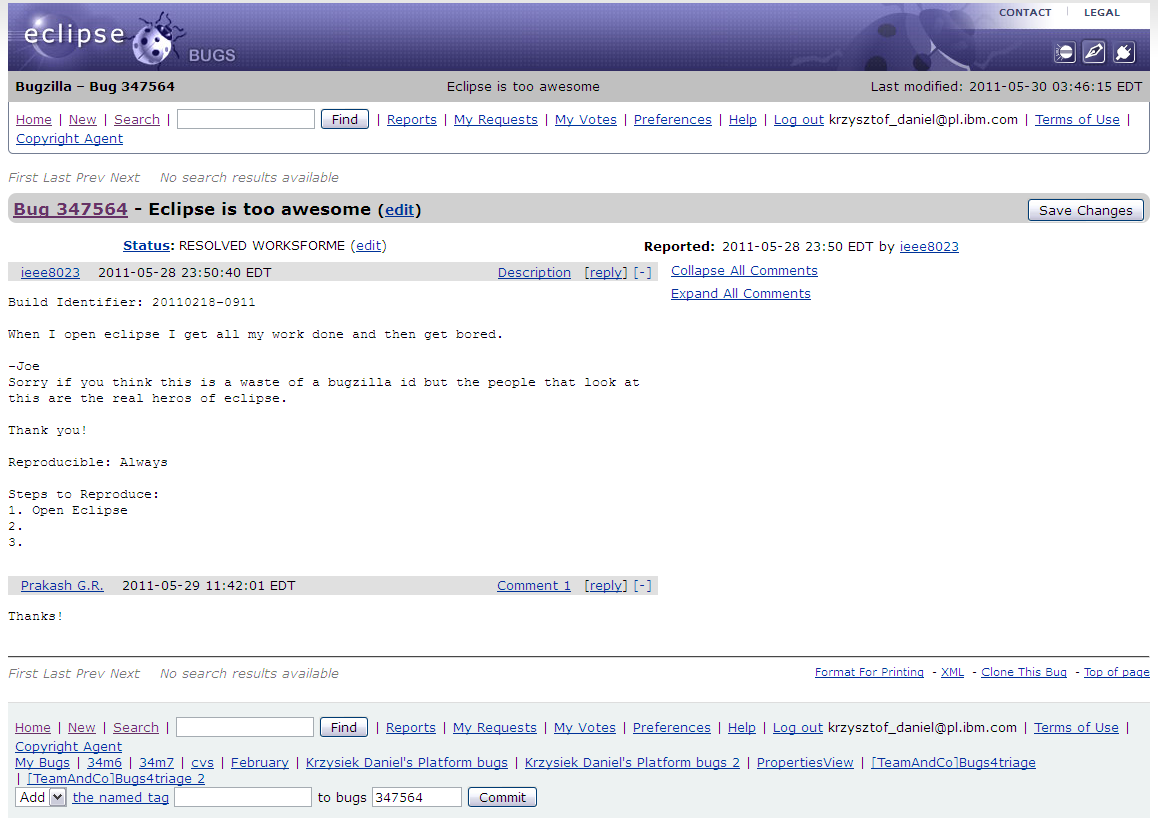The width and height of the screenshot is (1158, 820).
Task: Open Krzysiek Daniel's Platform bugs 2 search
Action: pos(632,763)
